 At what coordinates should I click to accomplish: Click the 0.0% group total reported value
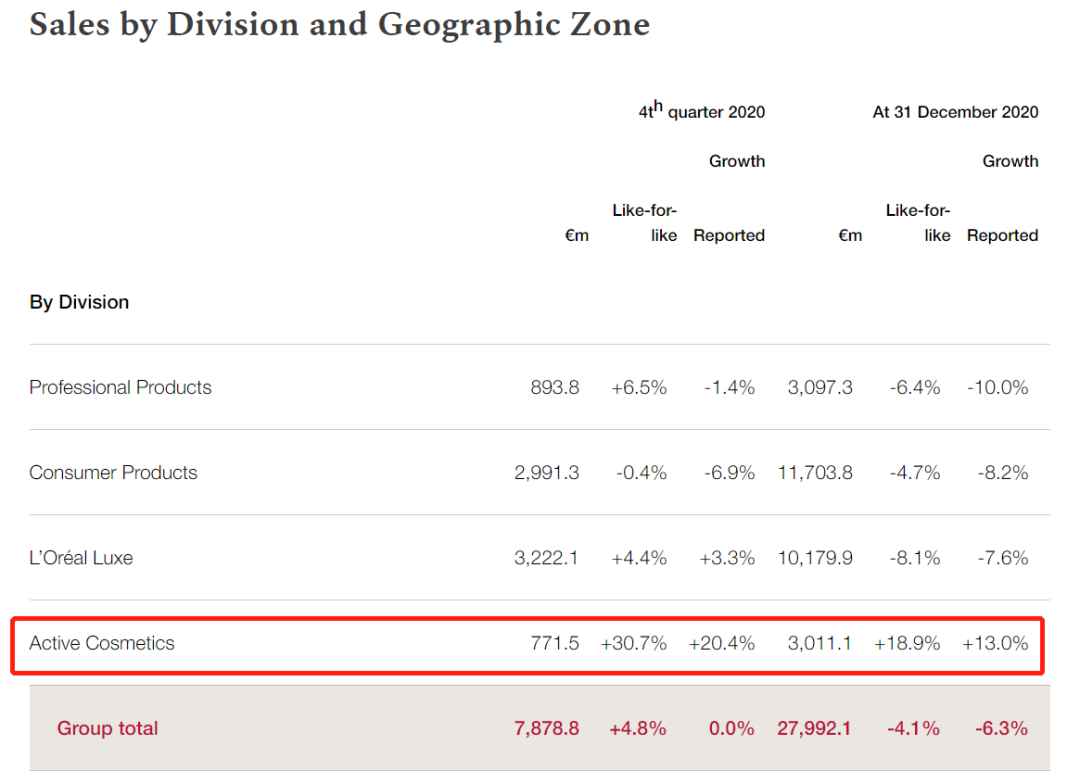pos(731,729)
